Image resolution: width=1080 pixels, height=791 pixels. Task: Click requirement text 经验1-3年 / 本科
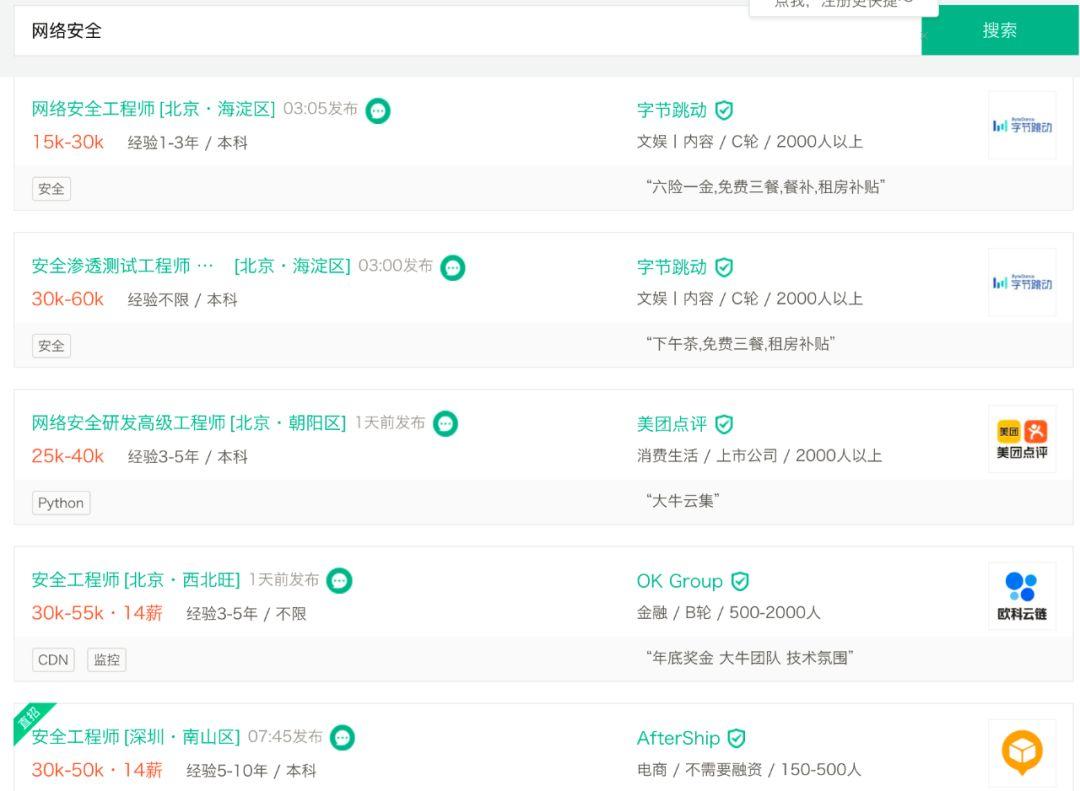click(187, 143)
